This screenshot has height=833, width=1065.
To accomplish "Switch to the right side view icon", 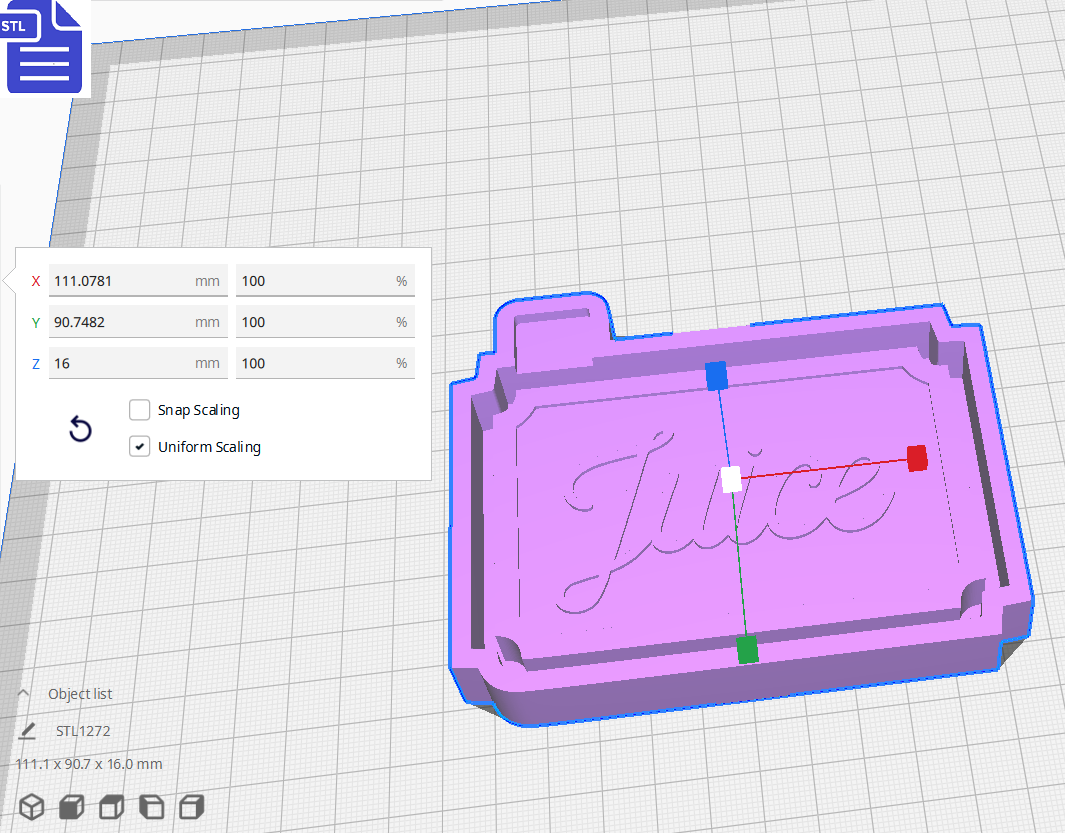I will click(191, 806).
